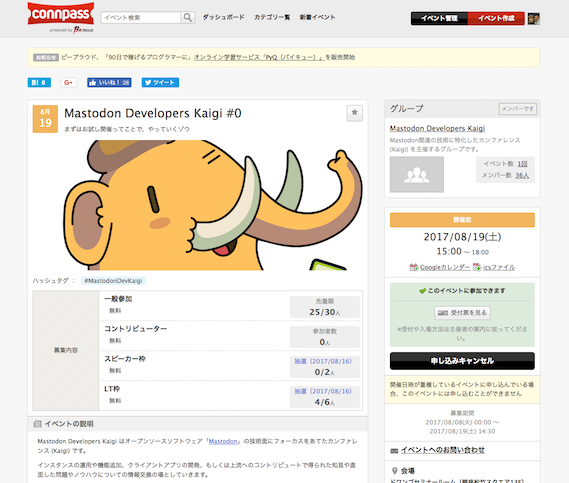This screenshot has height=483, width=569.
Task: Click the search magnifier icon
Action: [188, 17]
